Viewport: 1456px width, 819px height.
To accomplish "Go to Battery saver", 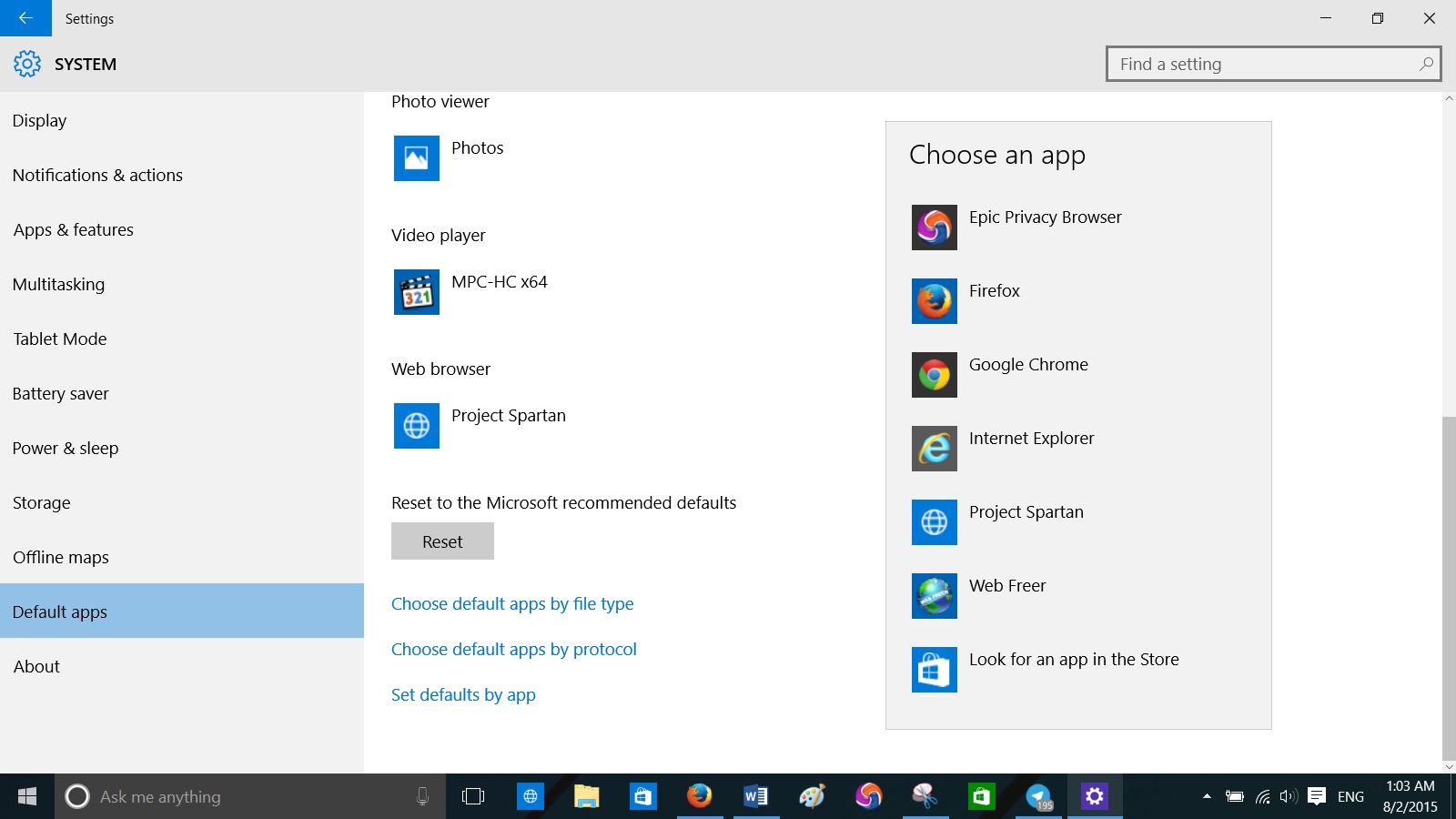I will pyautogui.click(x=182, y=393).
